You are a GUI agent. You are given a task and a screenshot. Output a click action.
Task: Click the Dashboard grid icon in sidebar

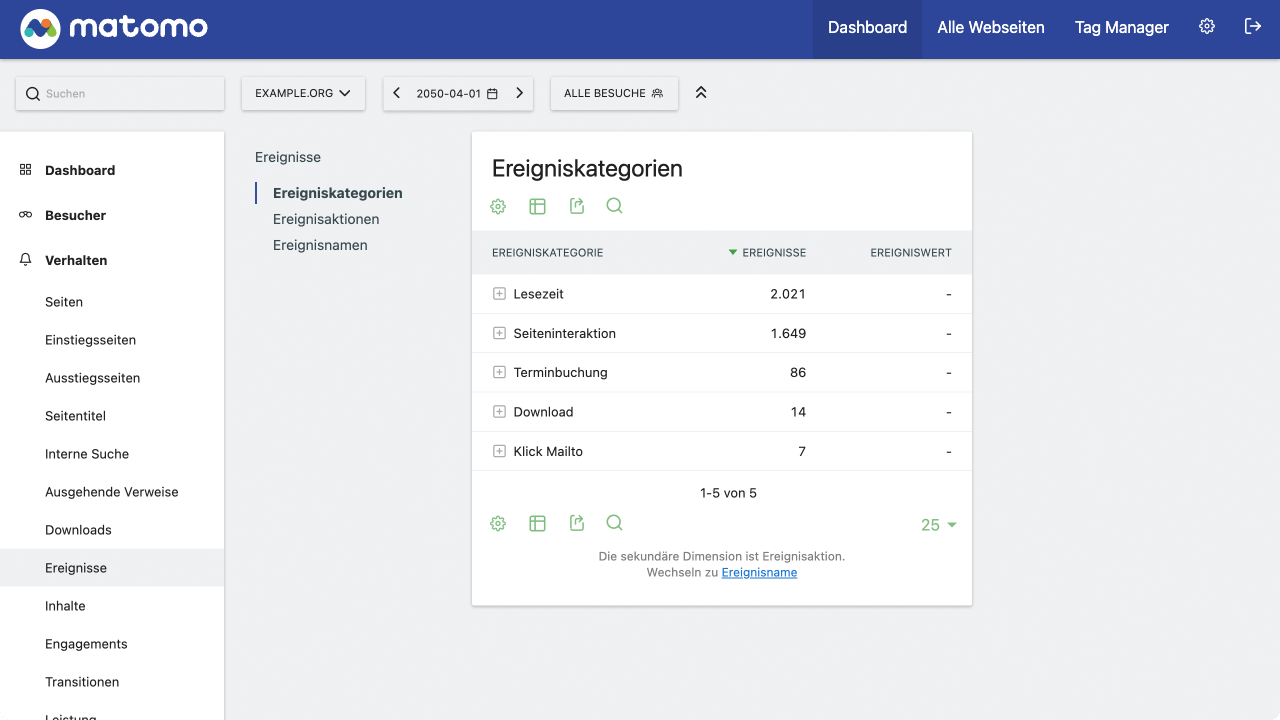26,170
